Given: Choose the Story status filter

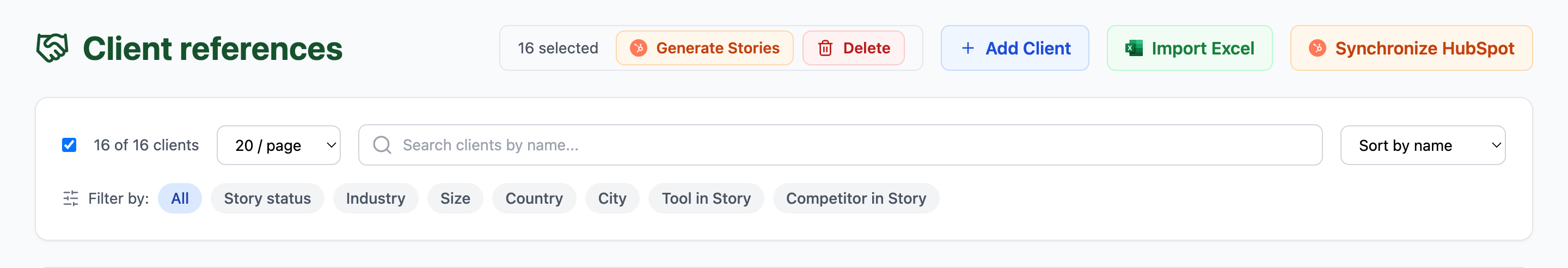Looking at the screenshot, I should click(x=267, y=199).
